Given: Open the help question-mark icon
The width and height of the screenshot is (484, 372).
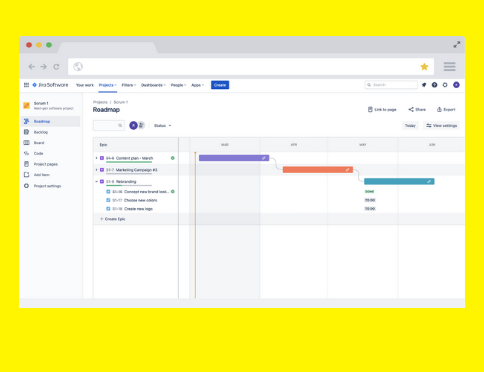Looking at the screenshot, I should [434, 85].
